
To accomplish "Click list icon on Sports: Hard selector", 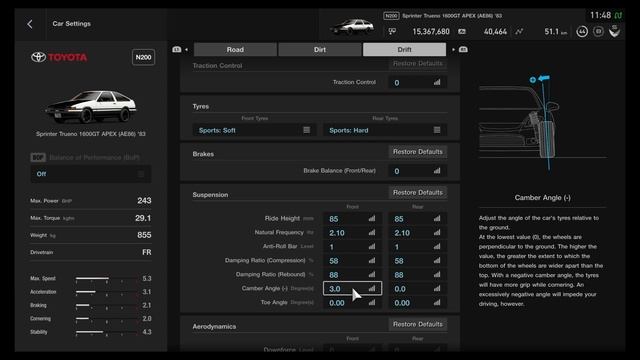I will [x=437, y=130].
